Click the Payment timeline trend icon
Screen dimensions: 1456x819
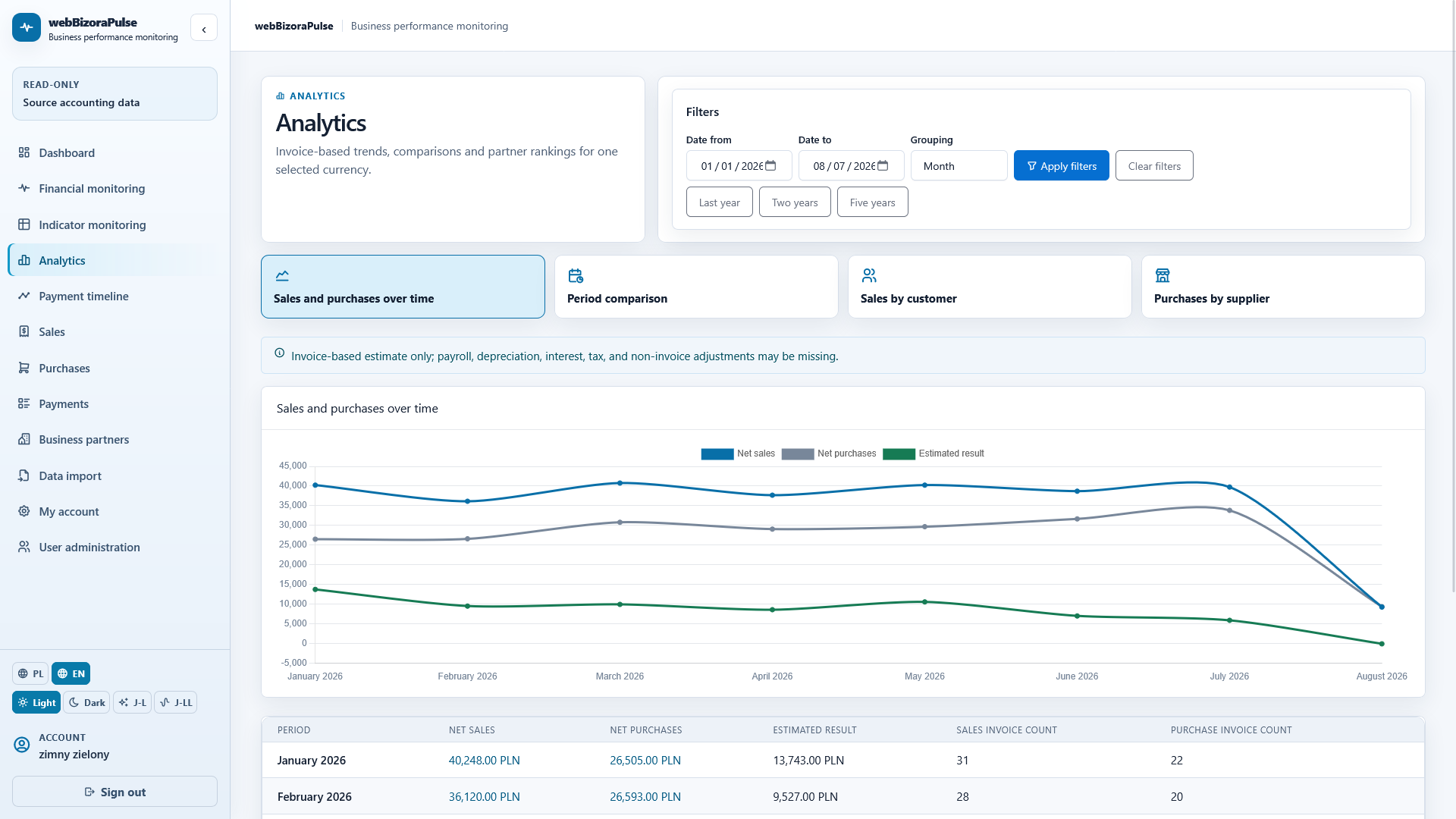24,296
